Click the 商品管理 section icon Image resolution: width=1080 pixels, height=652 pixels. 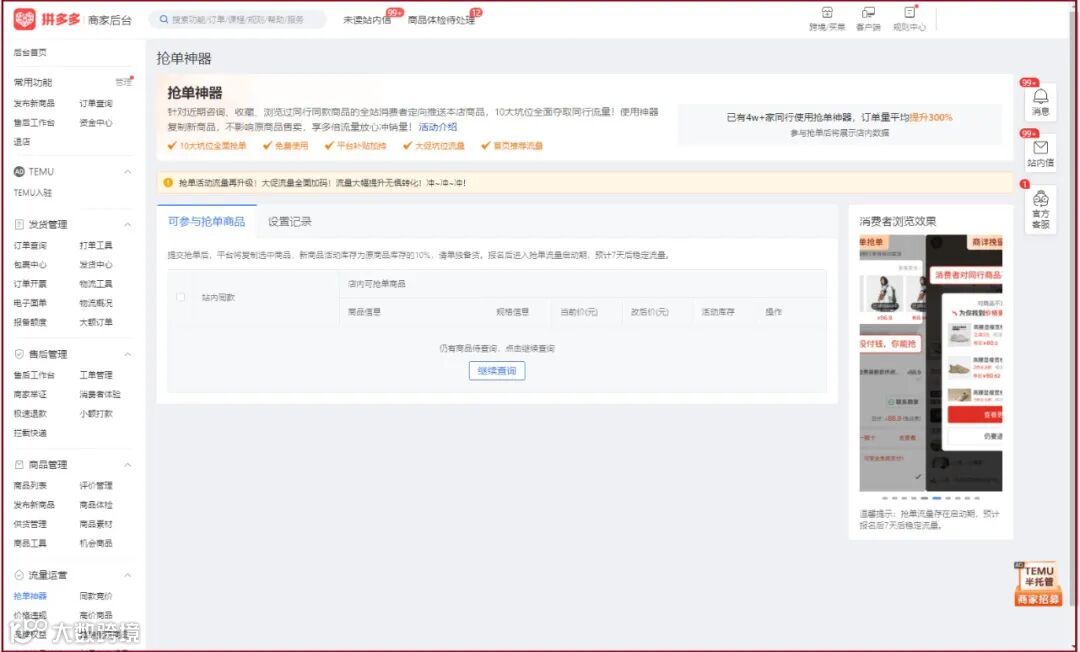pyautogui.click(x=19, y=465)
